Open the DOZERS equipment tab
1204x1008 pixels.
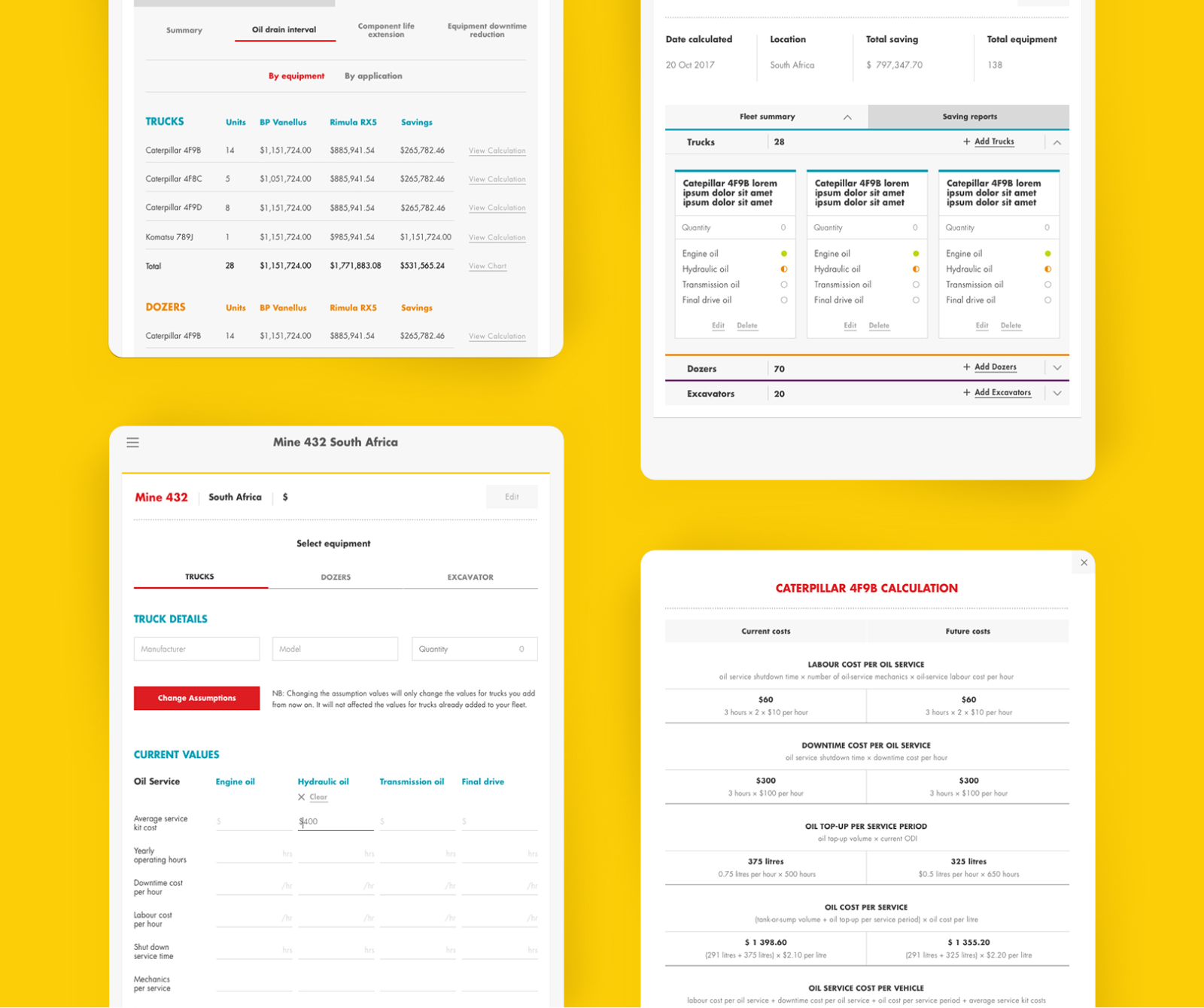(336, 577)
